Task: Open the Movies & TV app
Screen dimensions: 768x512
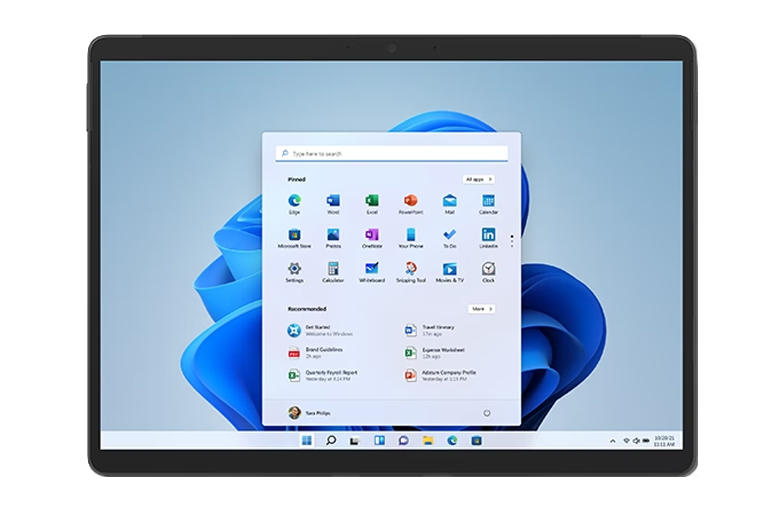Action: (x=449, y=272)
